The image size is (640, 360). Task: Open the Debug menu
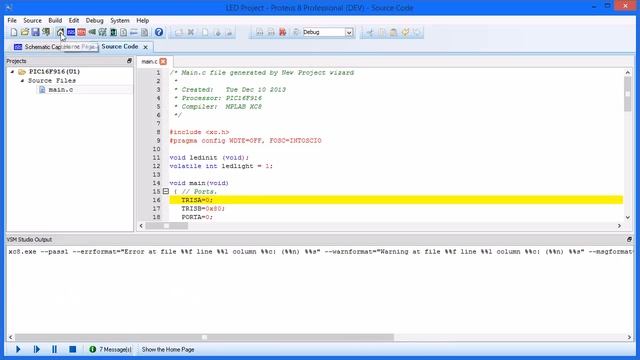click(94, 20)
